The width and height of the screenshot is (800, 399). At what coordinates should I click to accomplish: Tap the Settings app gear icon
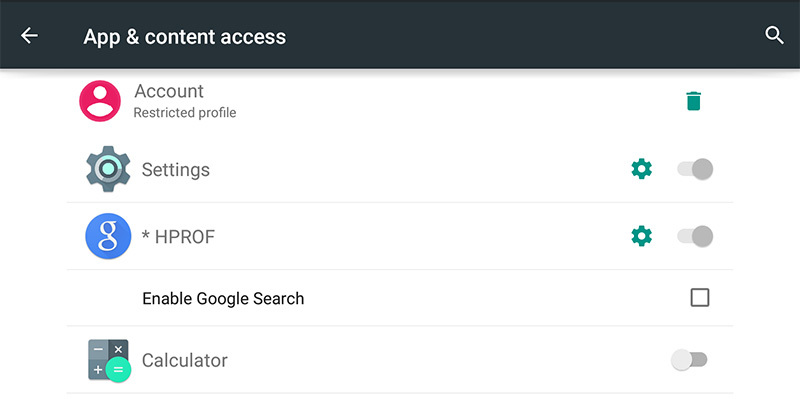[x=108, y=169]
